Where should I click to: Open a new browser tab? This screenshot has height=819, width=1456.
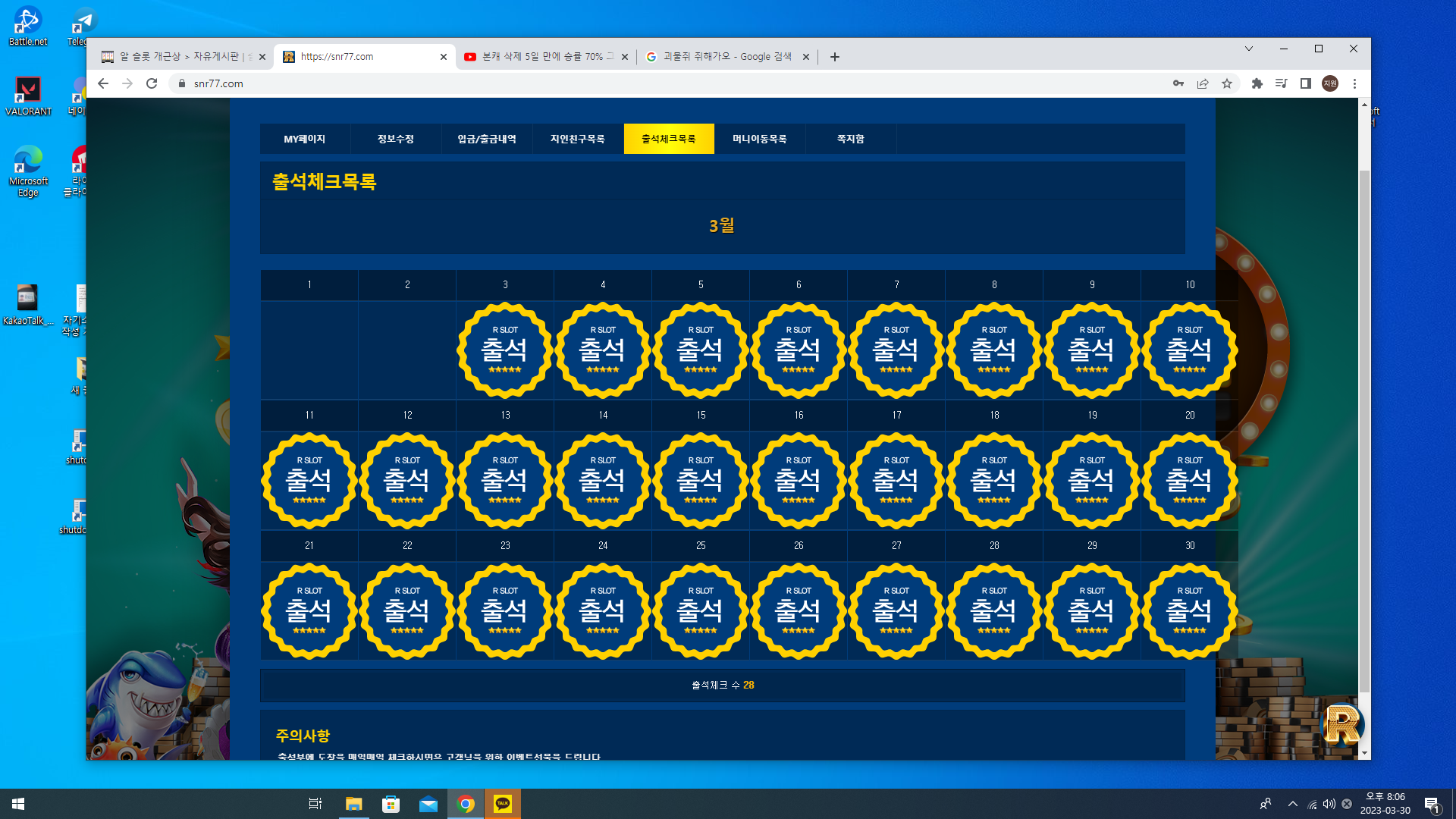click(x=835, y=57)
